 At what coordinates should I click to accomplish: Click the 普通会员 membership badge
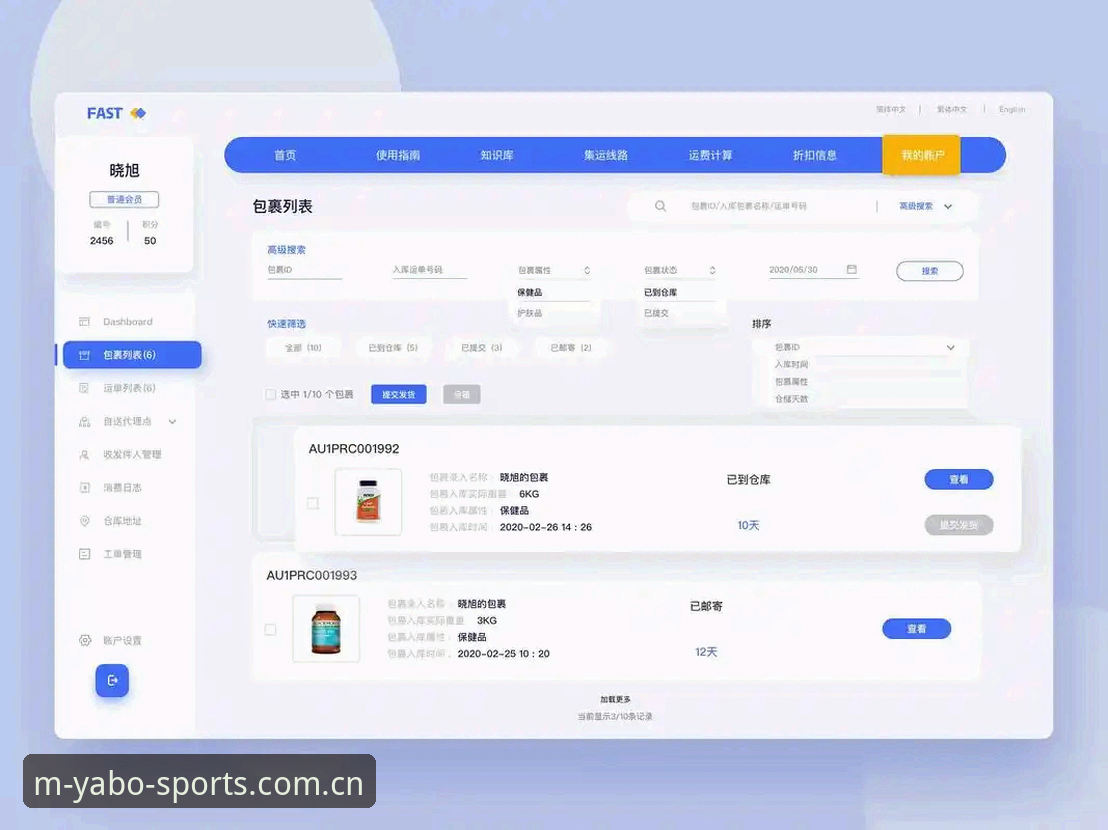coord(124,200)
